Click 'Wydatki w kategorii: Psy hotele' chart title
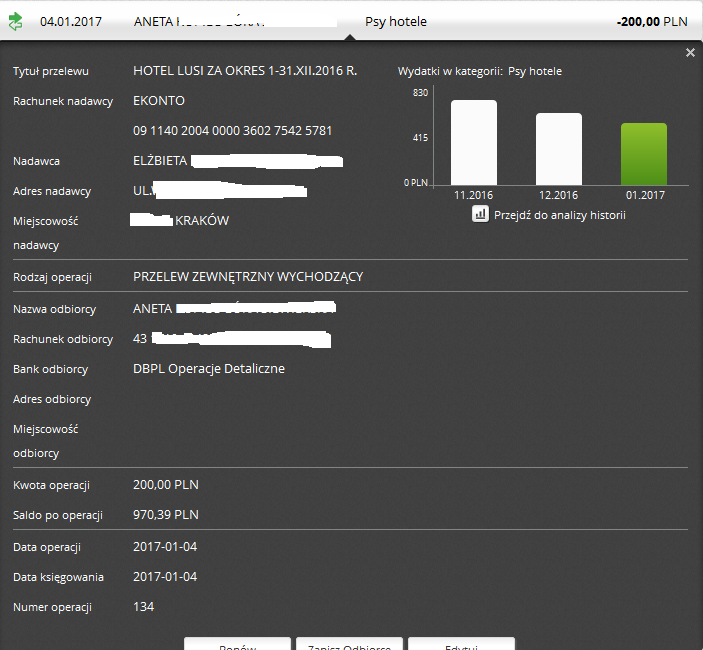Viewport: 703px width, 650px height. point(480,71)
